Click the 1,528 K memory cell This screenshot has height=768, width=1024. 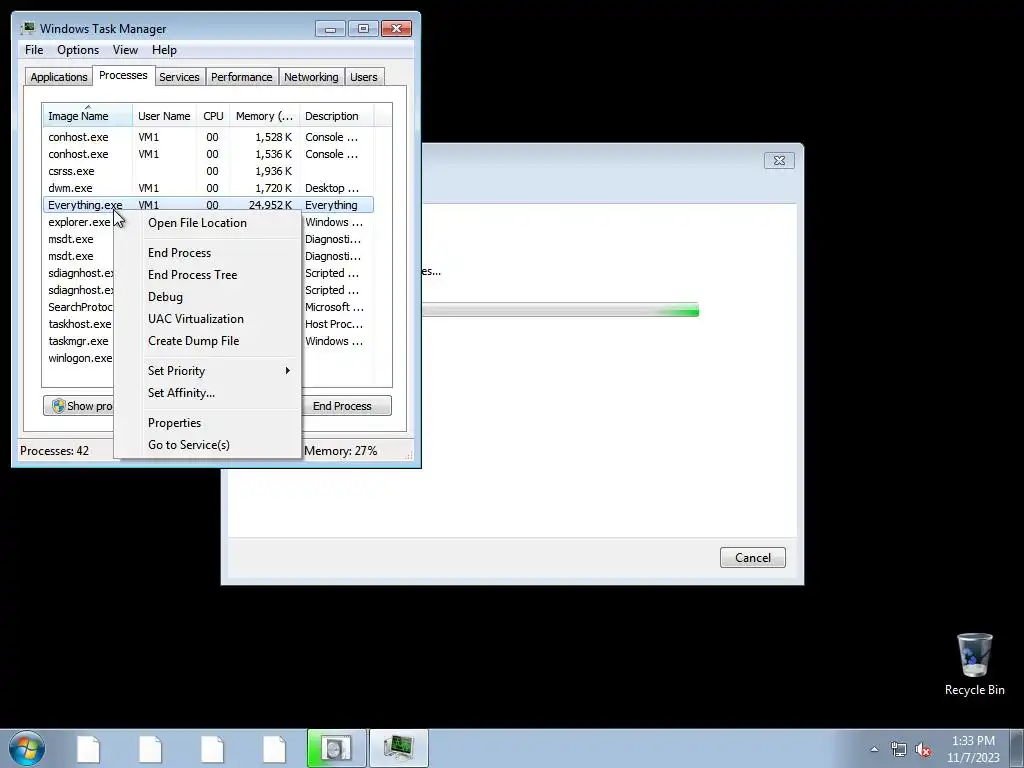pyautogui.click(x=274, y=137)
